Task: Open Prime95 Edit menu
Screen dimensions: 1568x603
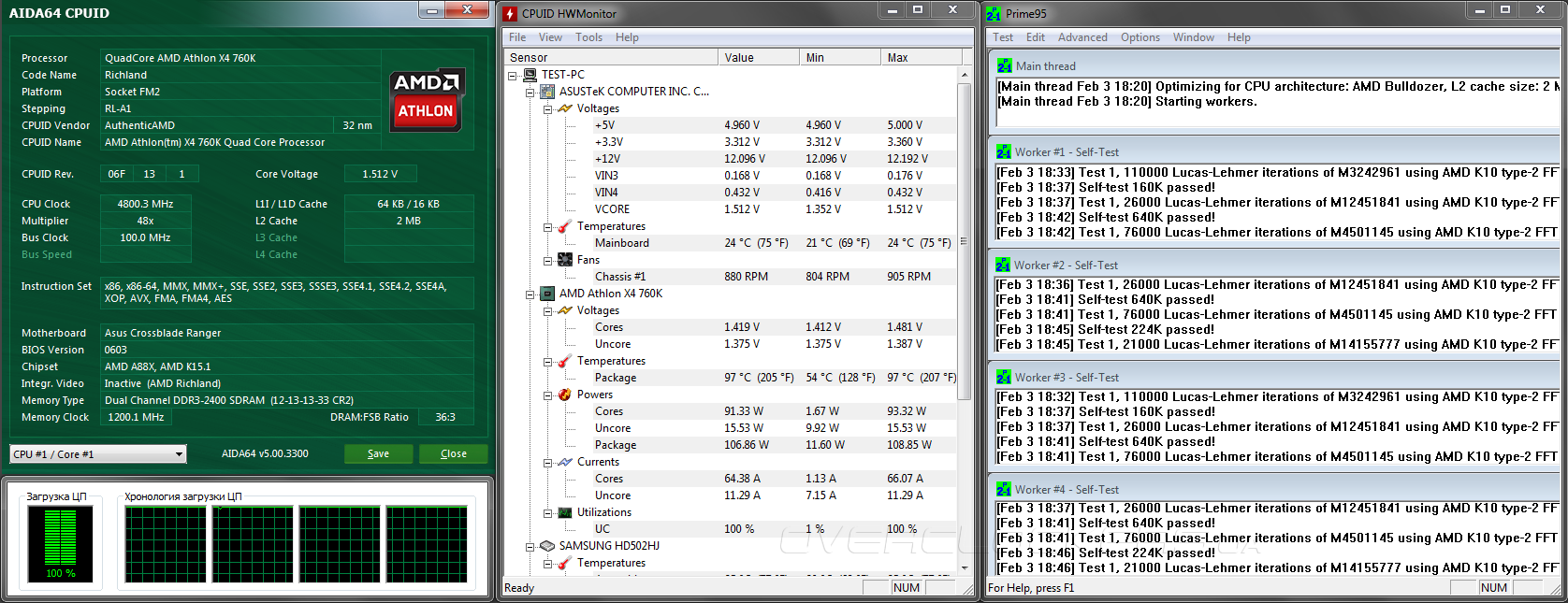Action: [x=1036, y=37]
